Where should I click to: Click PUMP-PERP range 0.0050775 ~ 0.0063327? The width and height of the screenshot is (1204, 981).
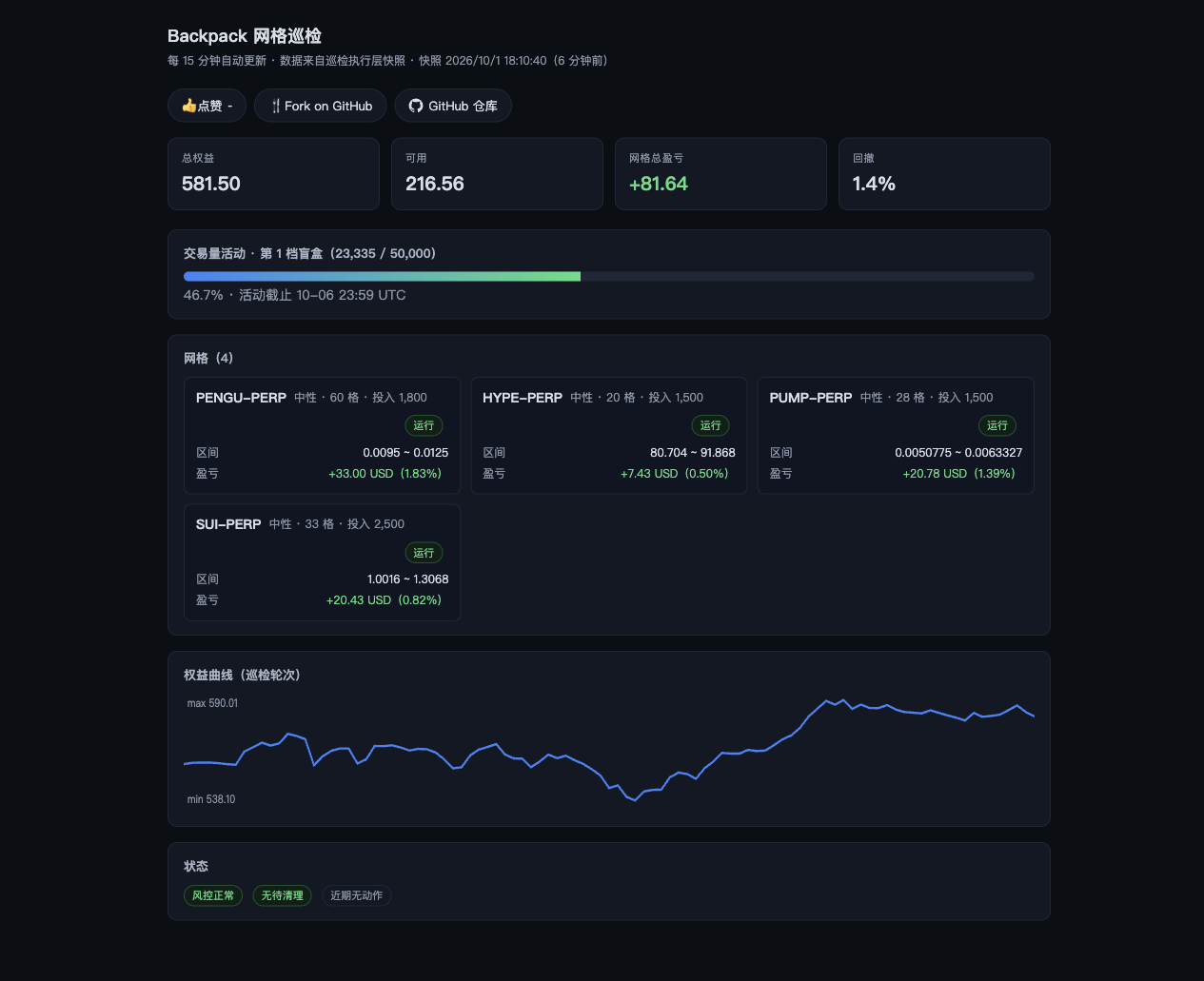pyautogui.click(x=958, y=452)
